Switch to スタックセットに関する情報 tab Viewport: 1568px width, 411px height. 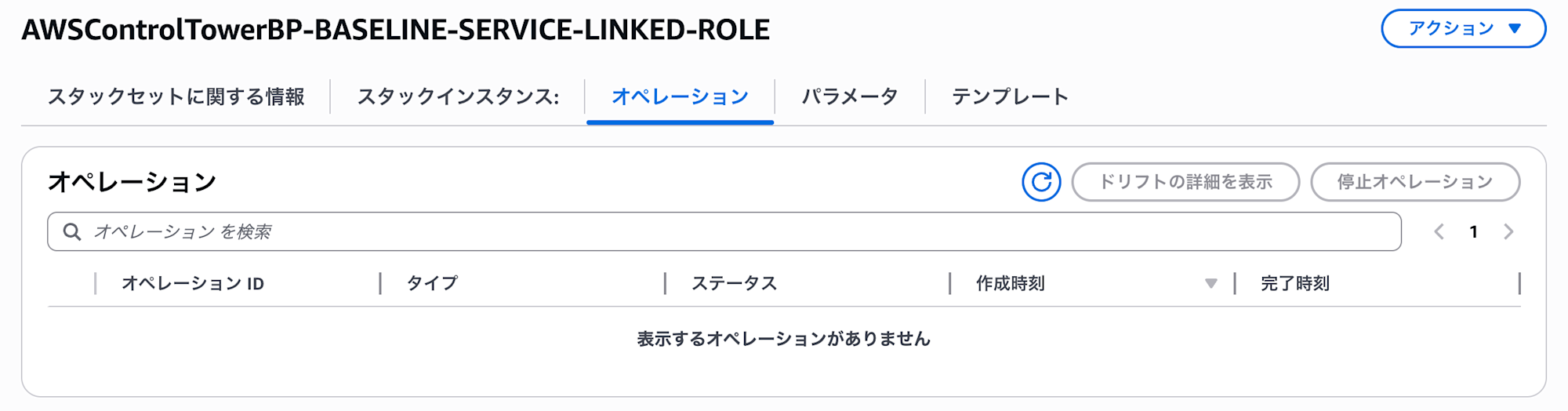point(176,97)
